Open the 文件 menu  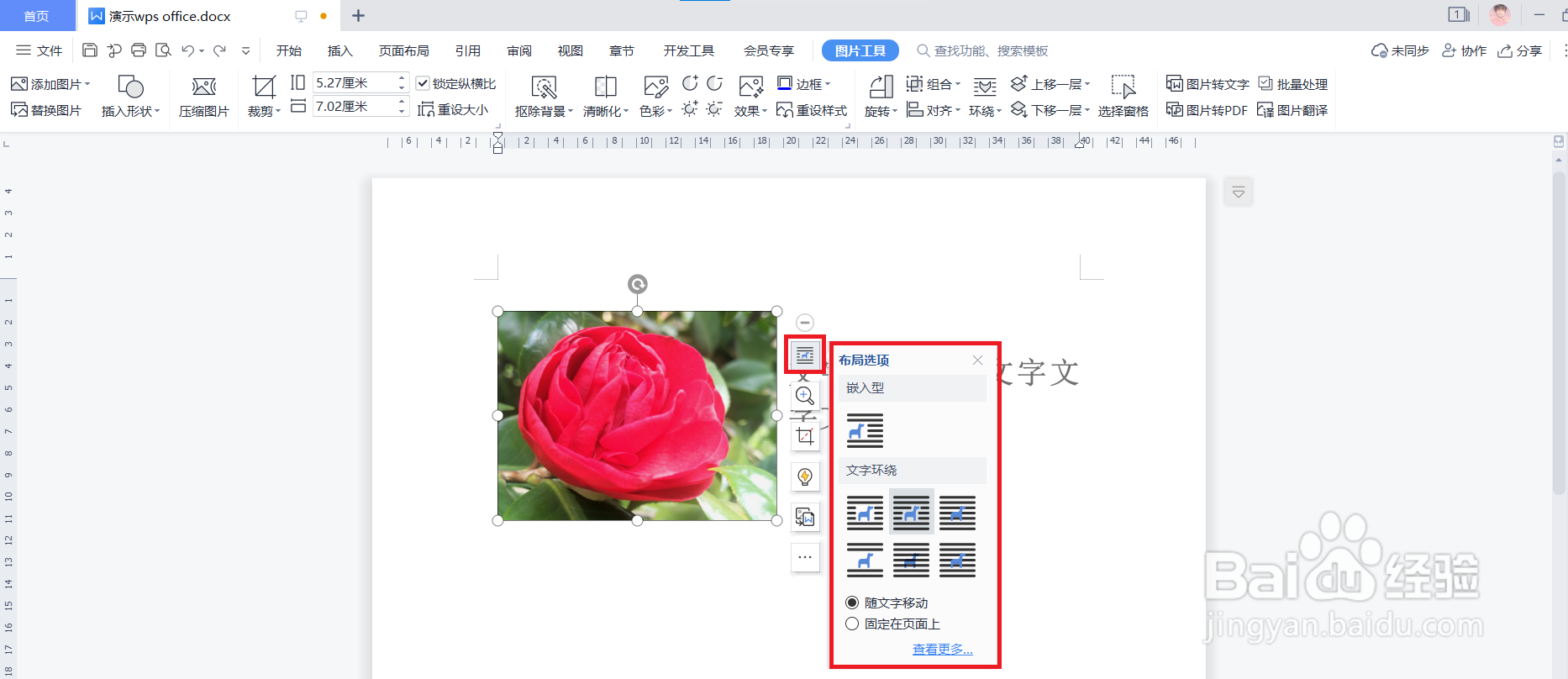(x=39, y=50)
